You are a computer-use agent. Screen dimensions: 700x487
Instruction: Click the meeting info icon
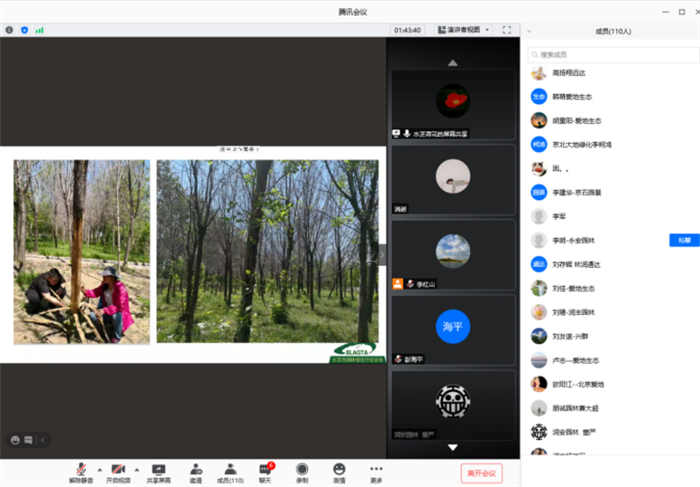coord(10,30)
